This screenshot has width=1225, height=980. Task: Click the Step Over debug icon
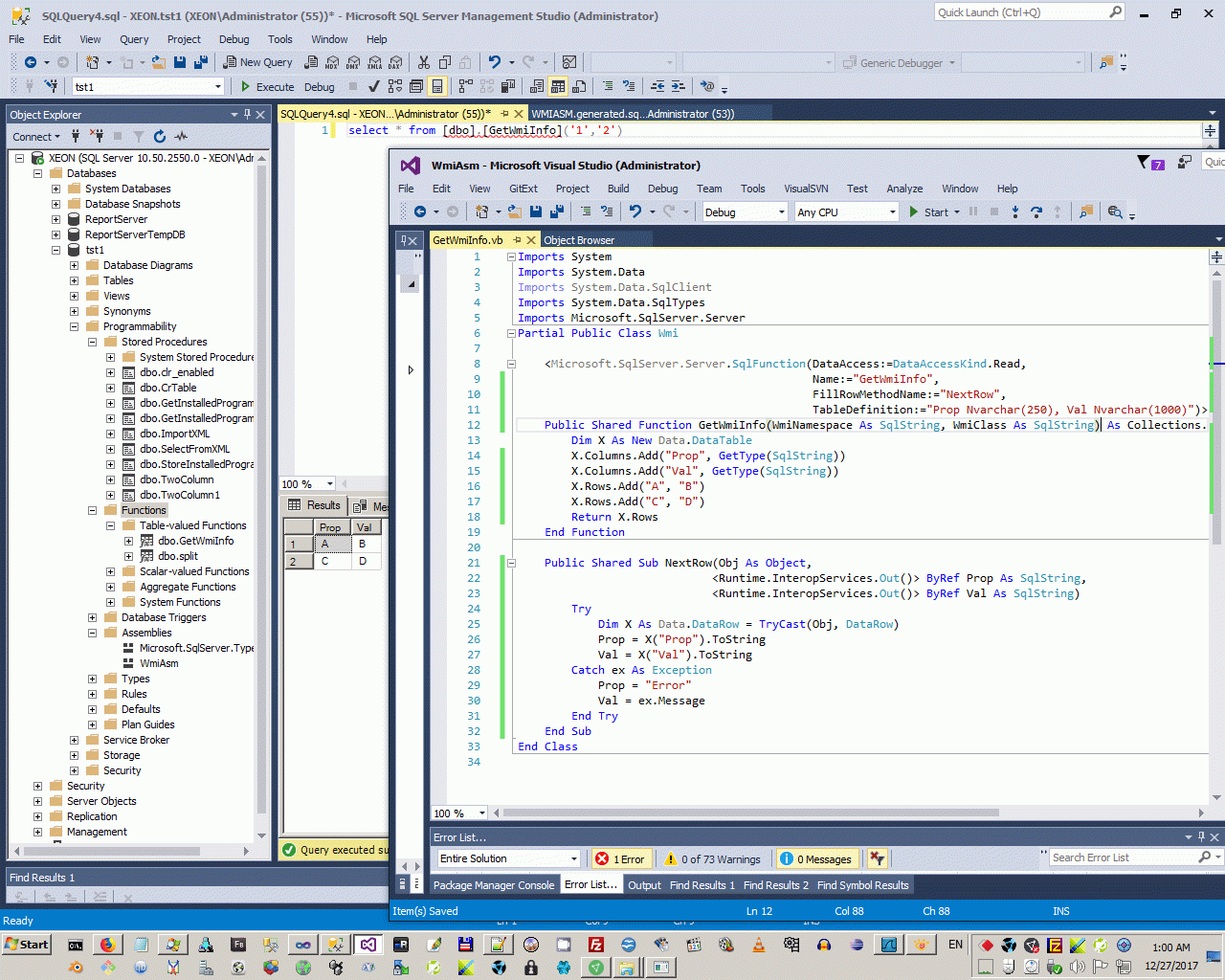[x=1036, y=212]
